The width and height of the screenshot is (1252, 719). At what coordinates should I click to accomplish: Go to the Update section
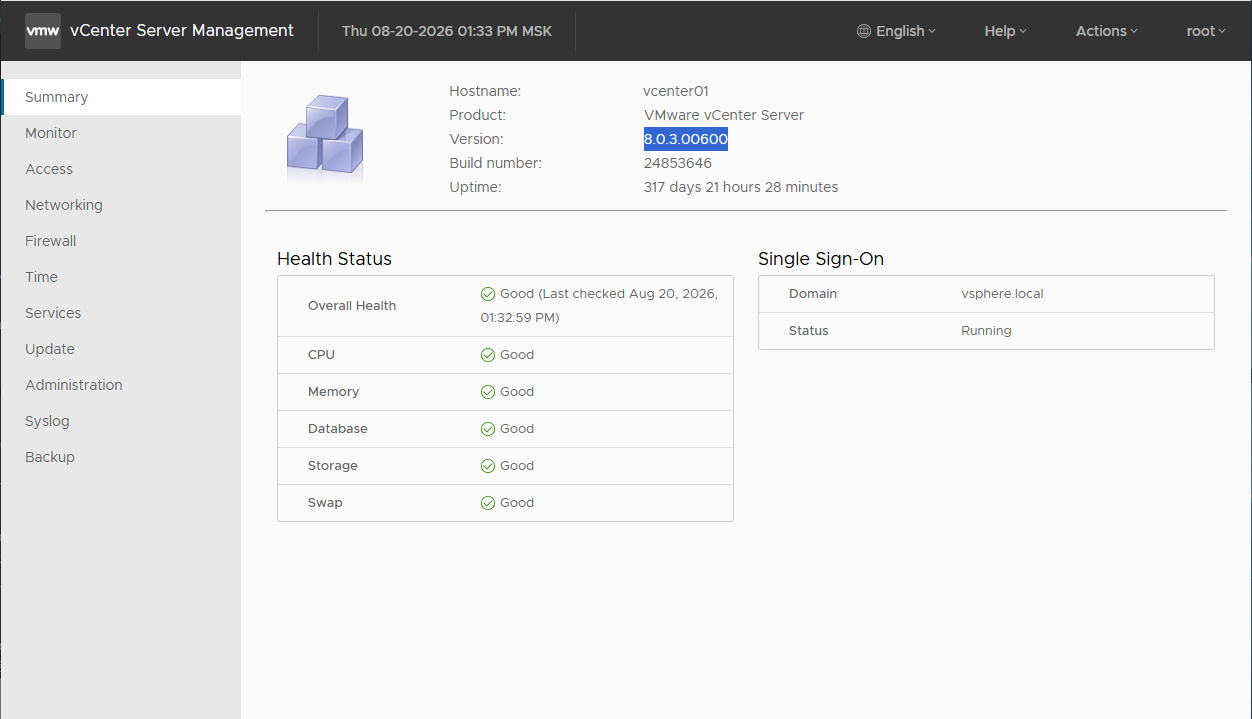tap(121, 349)
